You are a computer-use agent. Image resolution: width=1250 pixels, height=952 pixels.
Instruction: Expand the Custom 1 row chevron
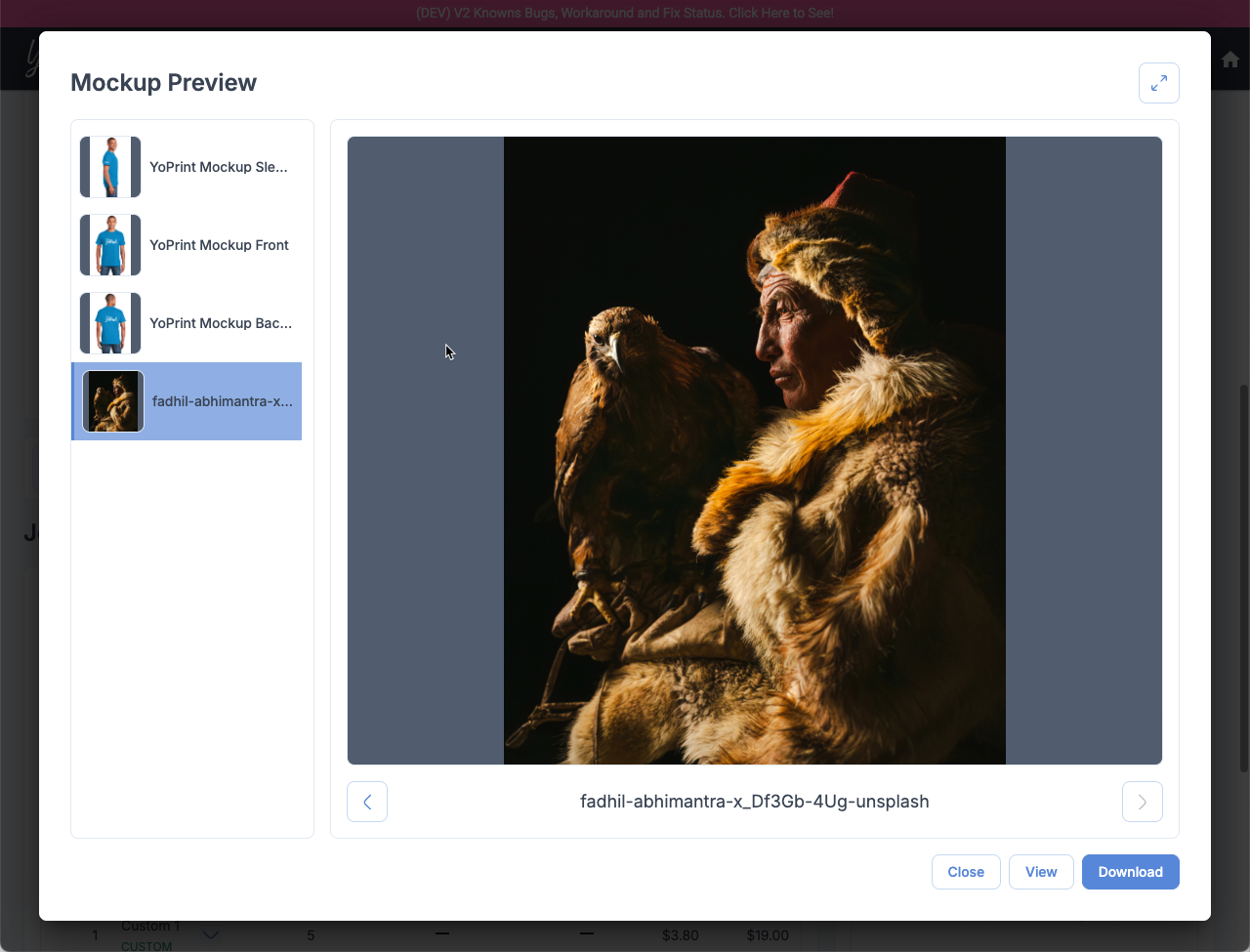pyautogui.click(x=210, y=935)
